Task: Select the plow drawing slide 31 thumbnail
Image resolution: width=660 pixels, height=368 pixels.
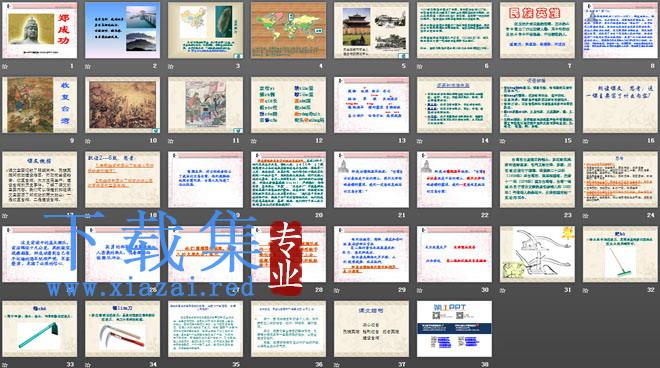Action: [537, 254]
